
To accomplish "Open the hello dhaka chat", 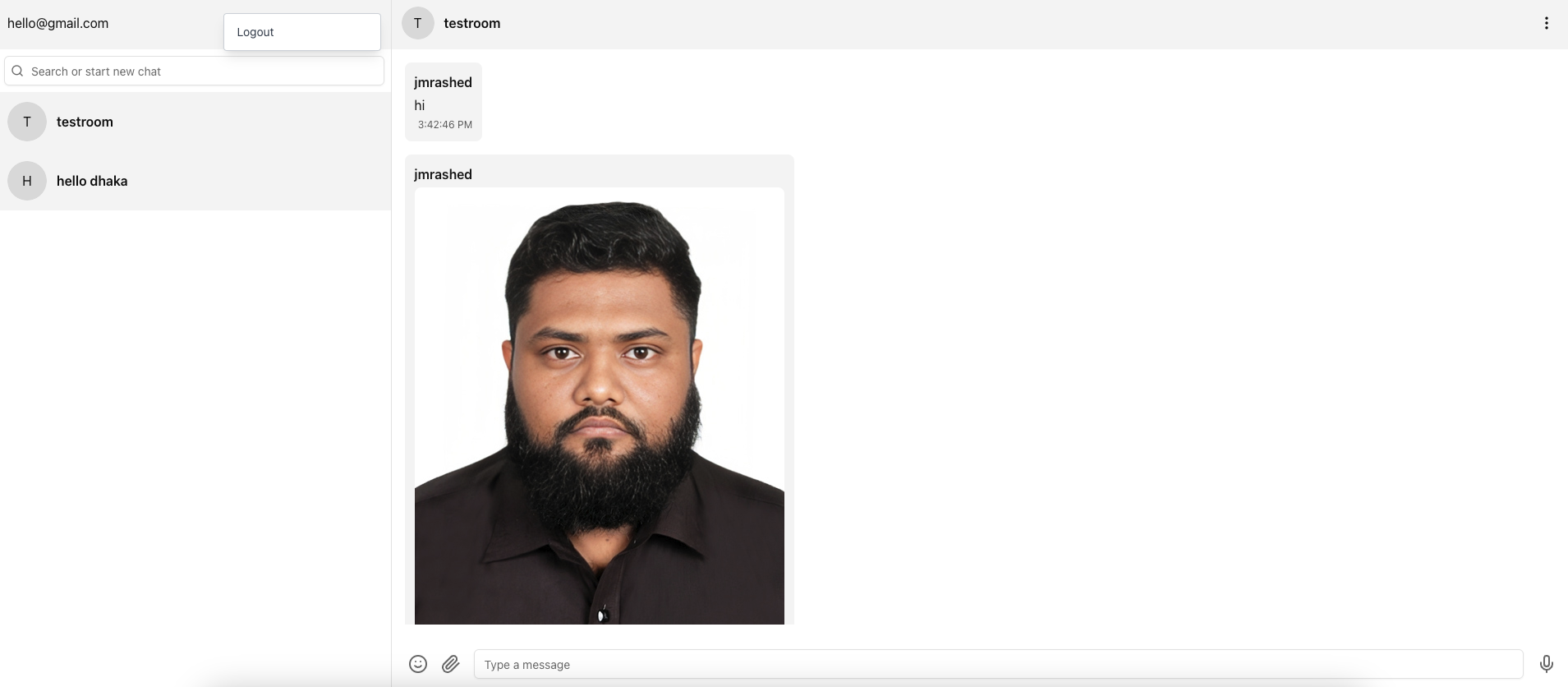I will [x=195, y=181].
